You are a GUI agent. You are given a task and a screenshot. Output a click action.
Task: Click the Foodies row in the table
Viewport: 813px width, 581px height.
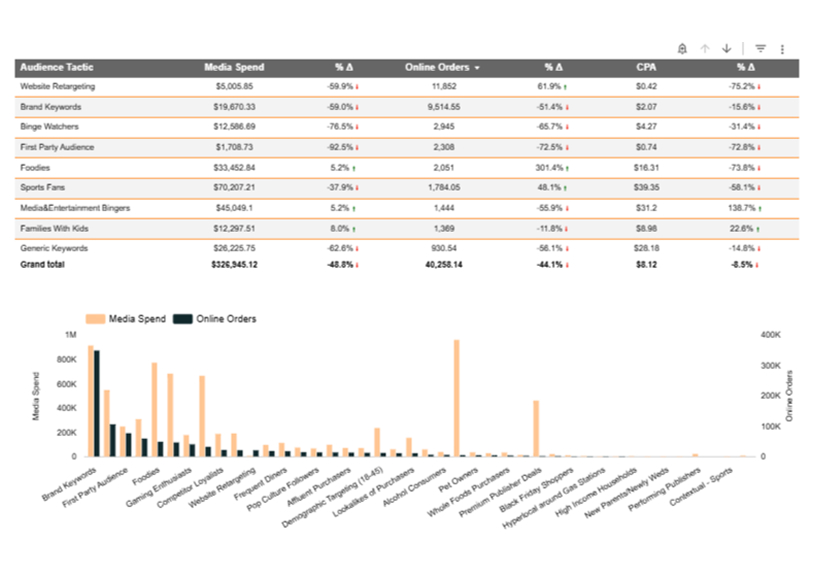point(35,168)
